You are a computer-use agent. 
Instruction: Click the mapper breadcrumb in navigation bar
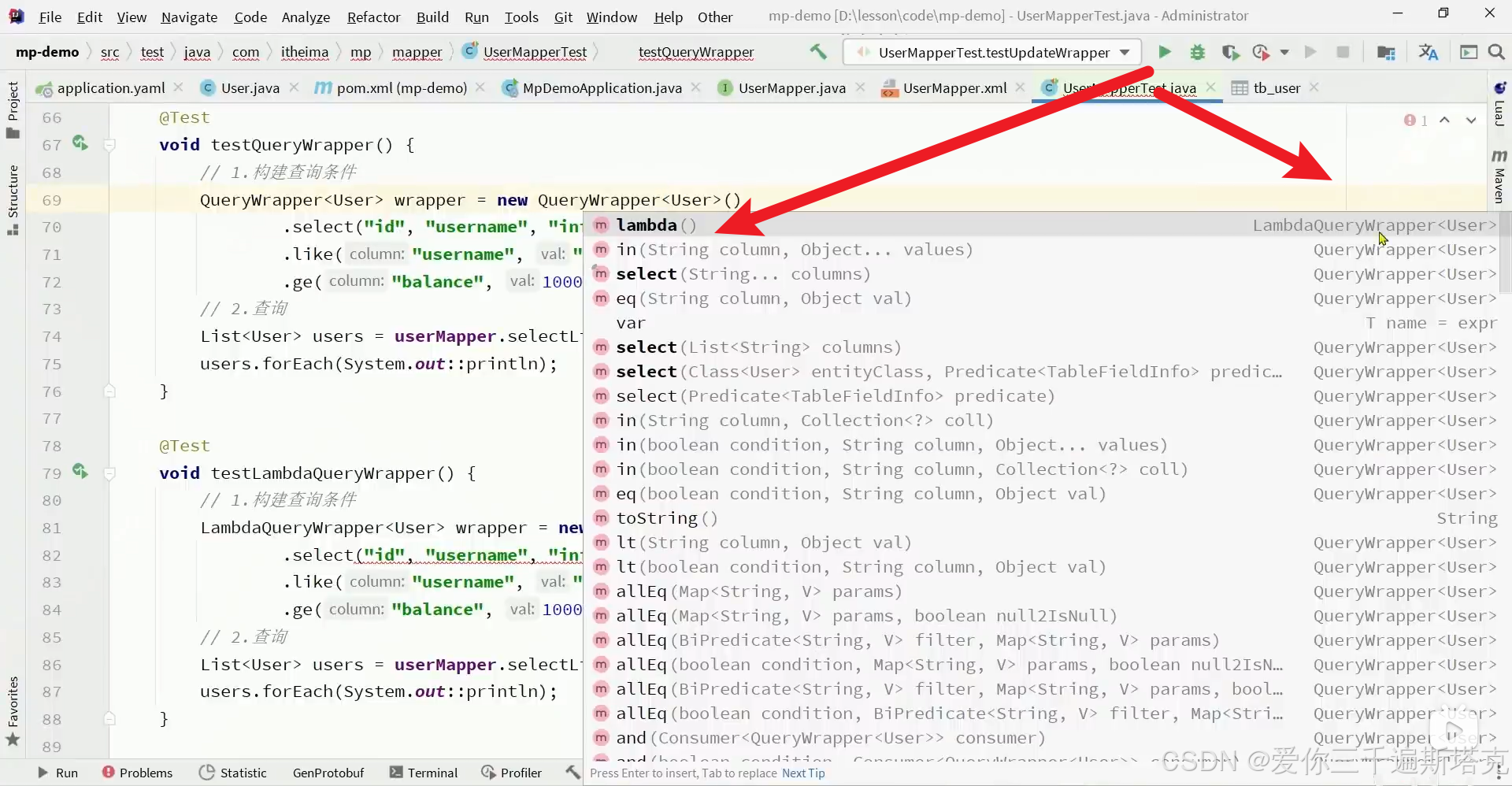pyautogui.click(x=417, y=52)
